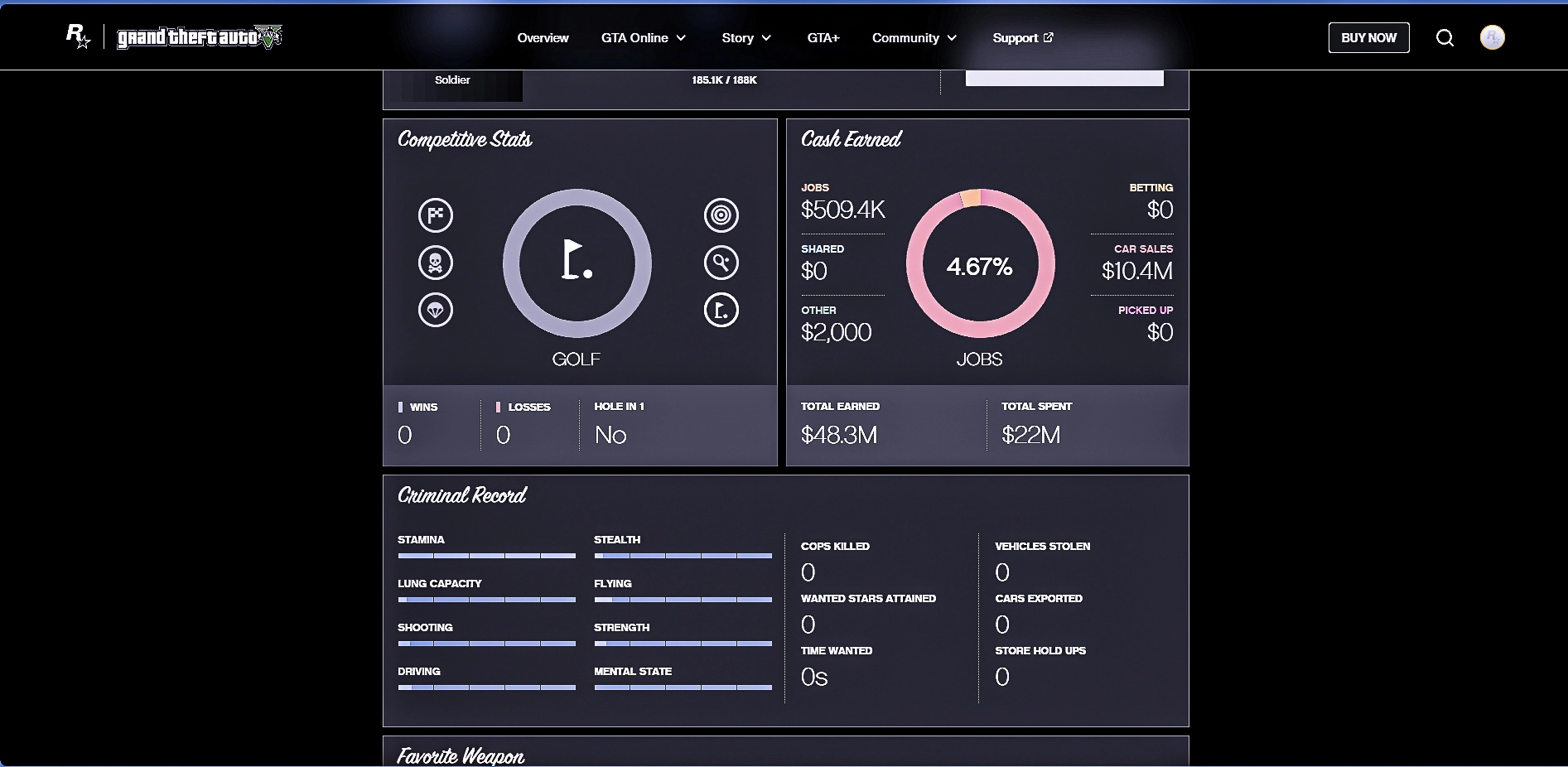The height and width of the screenshot is (767, 1568).
Task: Select the parachute stats icon
Action: (x=436, y=311)
